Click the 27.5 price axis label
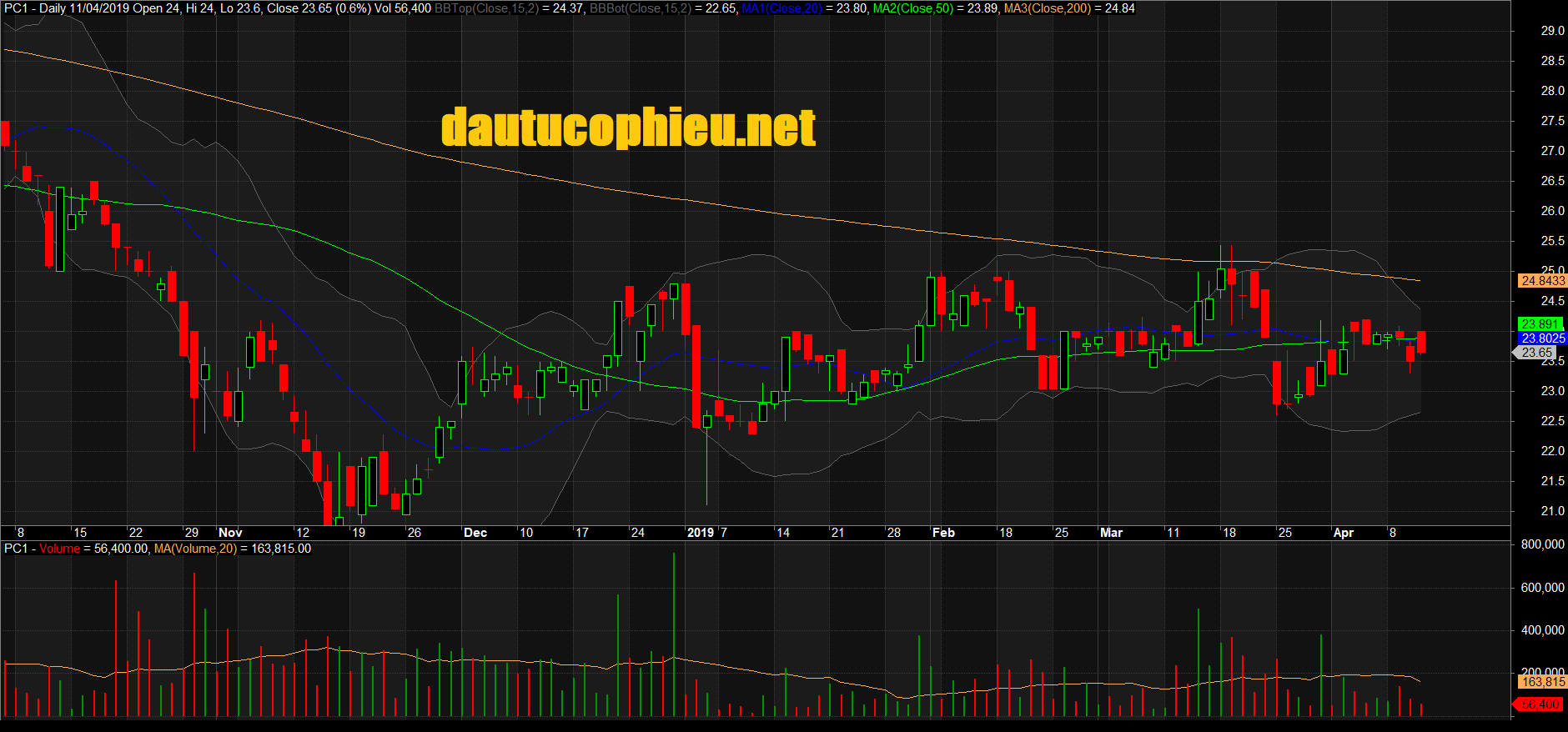The width and height of the screenshot is (1568, 732). click(x=1552, y=121)
